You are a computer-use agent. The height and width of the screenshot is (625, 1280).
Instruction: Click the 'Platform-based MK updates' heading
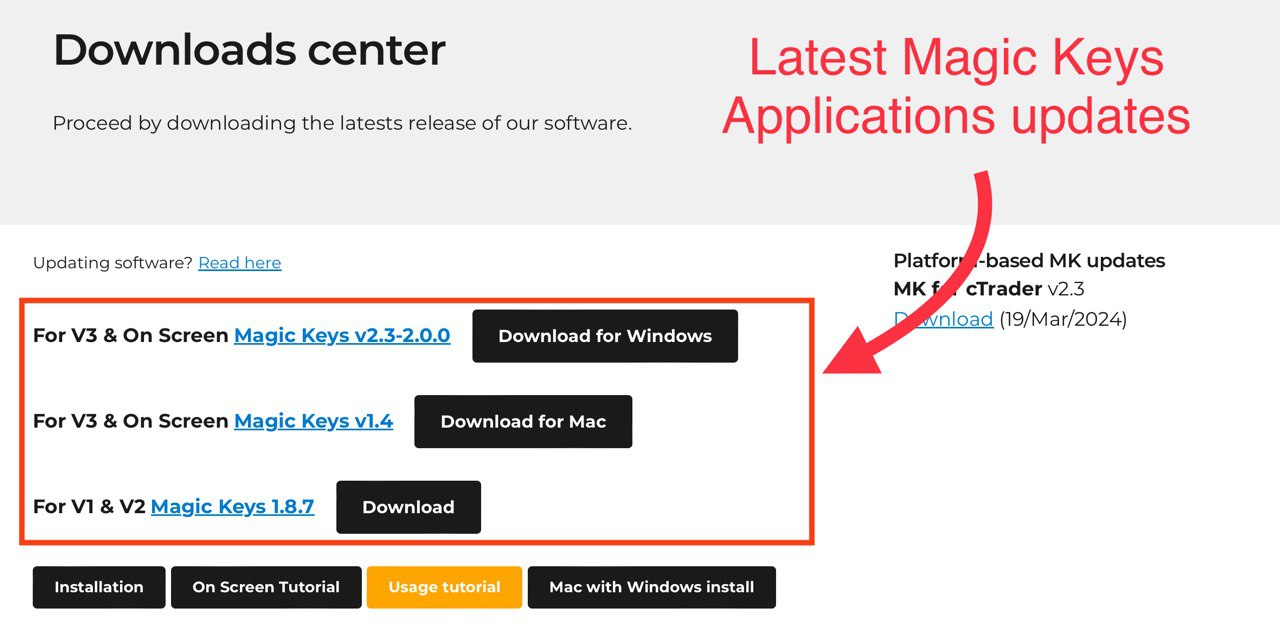1029,261
